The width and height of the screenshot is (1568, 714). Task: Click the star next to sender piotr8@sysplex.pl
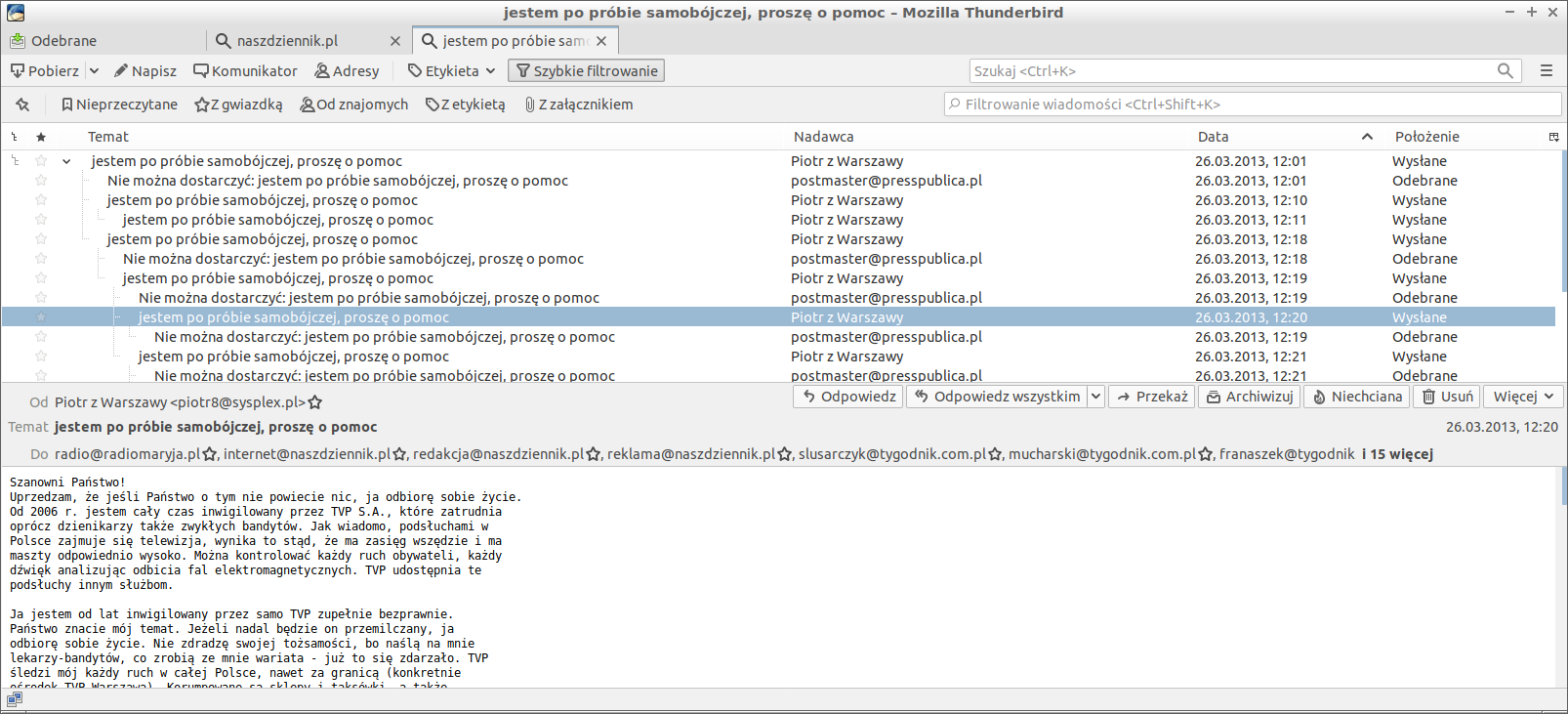[x=315, y=402]
